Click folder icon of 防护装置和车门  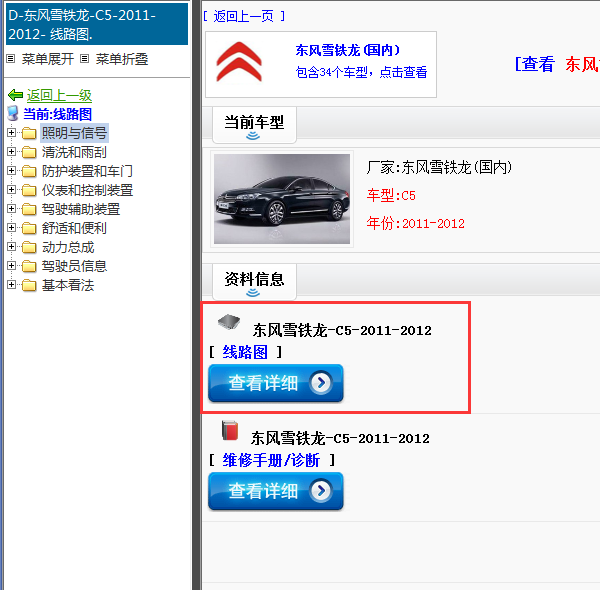29,171
